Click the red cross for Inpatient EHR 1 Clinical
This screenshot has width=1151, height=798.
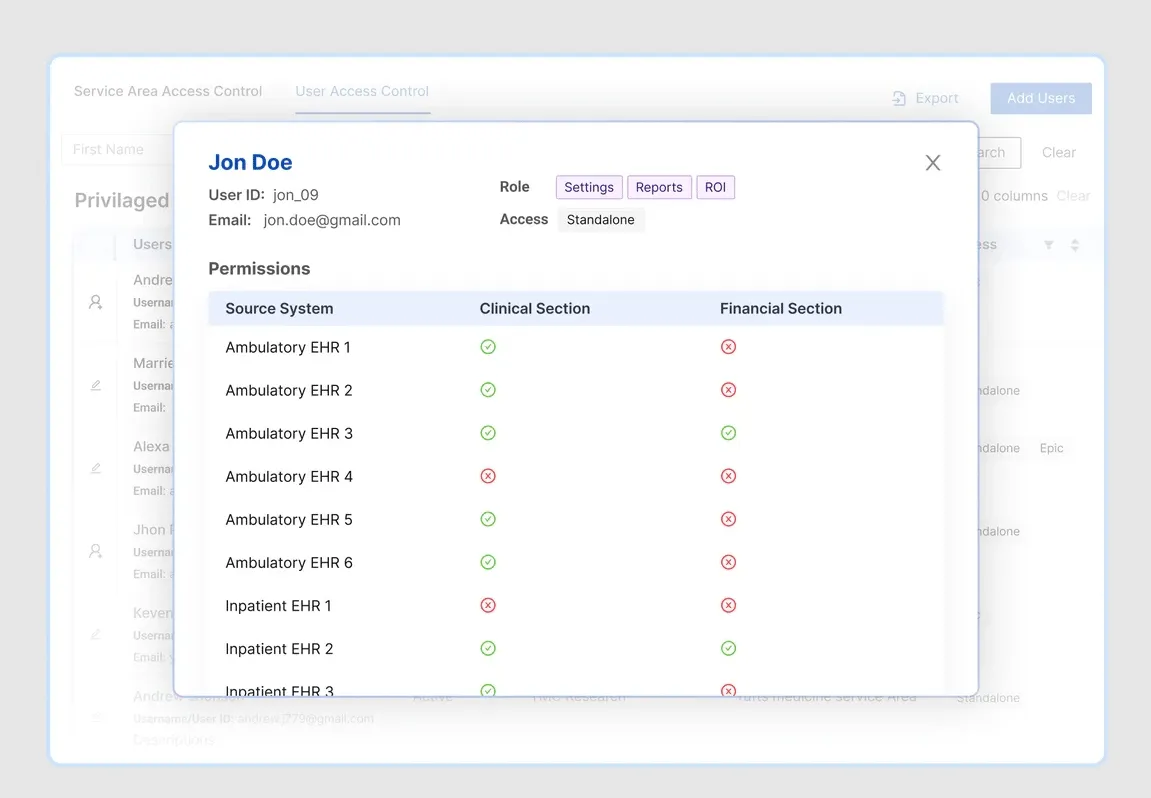(488, 605)
